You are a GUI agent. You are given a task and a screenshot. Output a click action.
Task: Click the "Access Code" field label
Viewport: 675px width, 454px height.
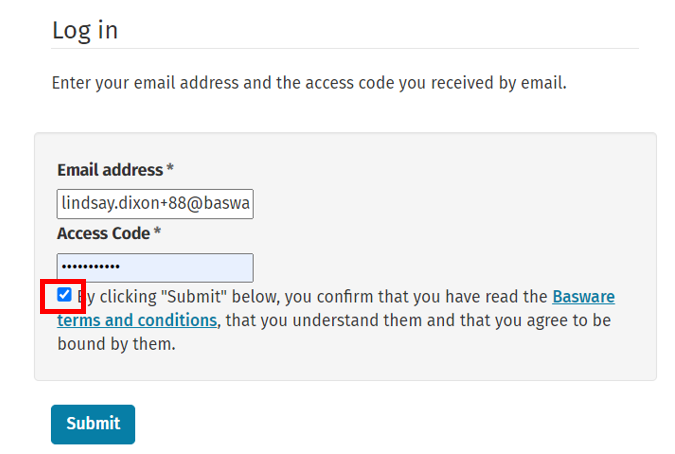[x=104, y=233]
